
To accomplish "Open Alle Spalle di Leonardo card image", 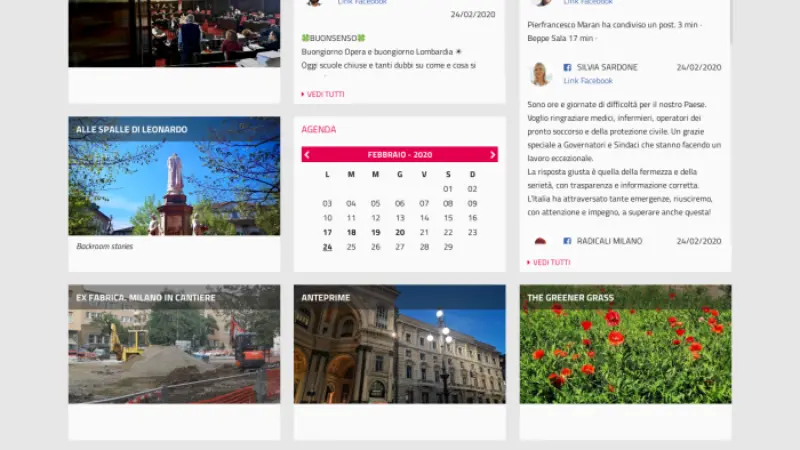I will tap(174, 176).
